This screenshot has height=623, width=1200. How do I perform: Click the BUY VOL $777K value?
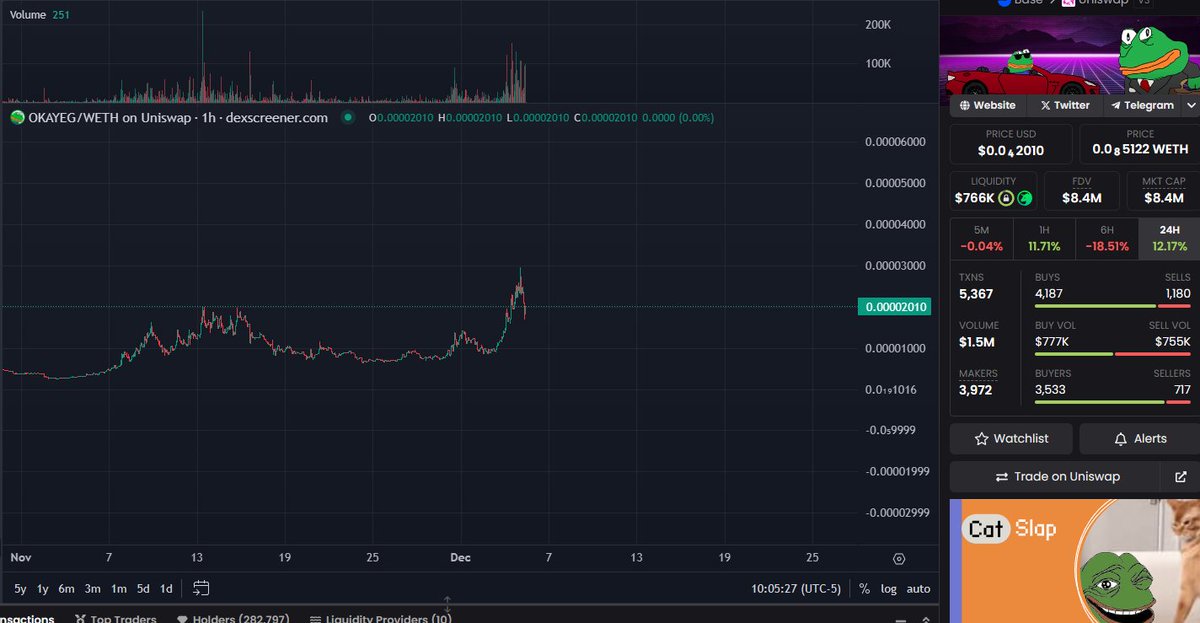coord(1052,341)
